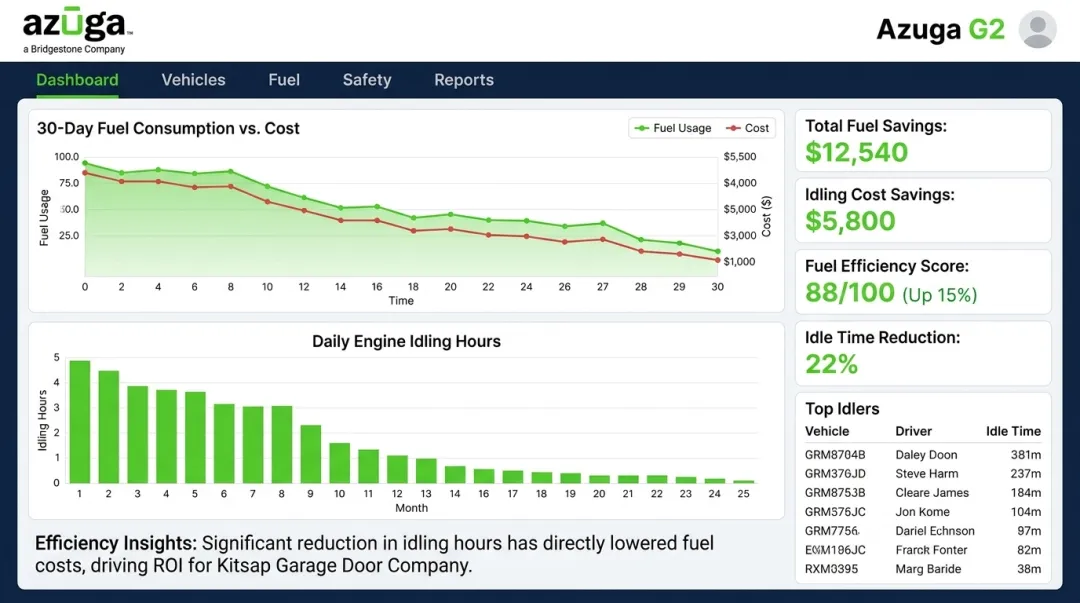The width and height of the screenshot is (1080, 603).
Task: Open the Vehicles tab
Action: (194, 80)
